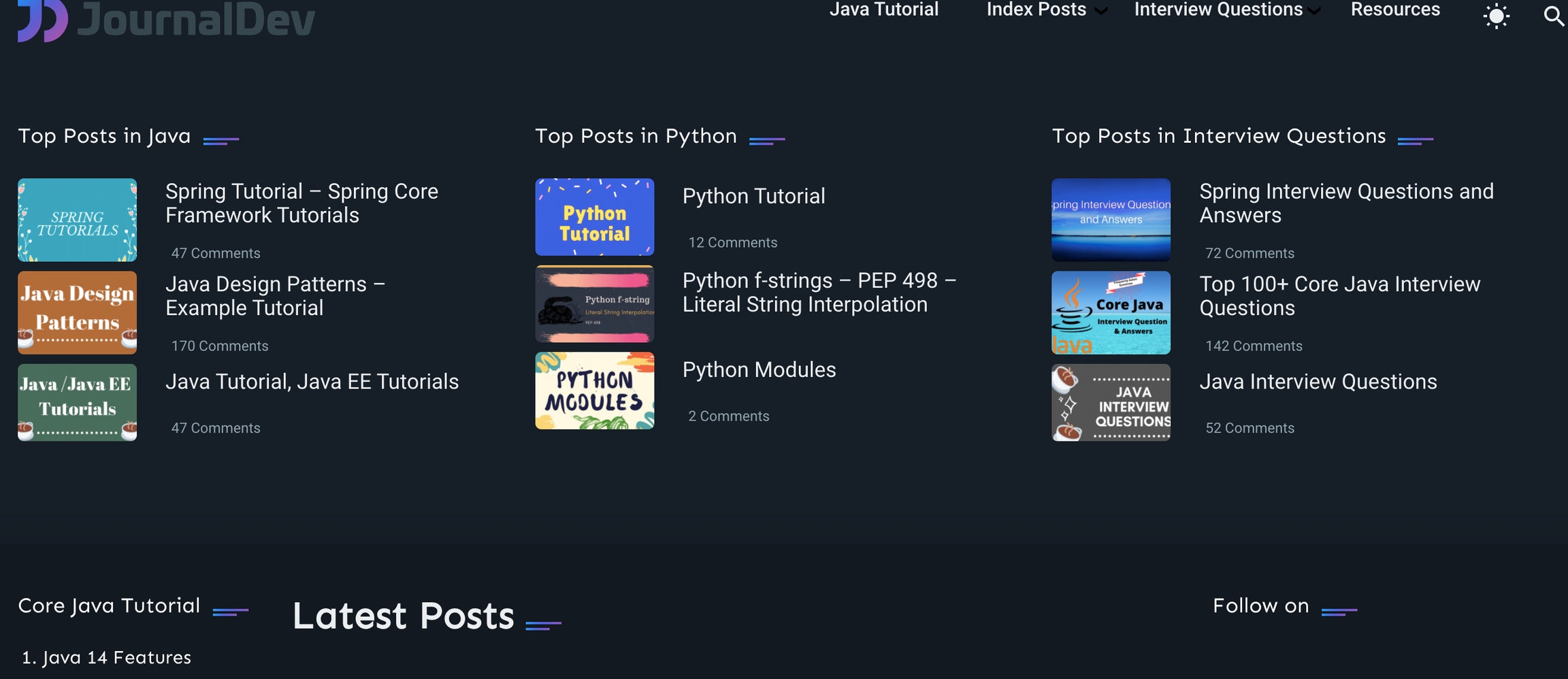Open the Python f-string thumbnail
The width and height of the screenshot is (1568, 679).
click(x=594, y=304)
